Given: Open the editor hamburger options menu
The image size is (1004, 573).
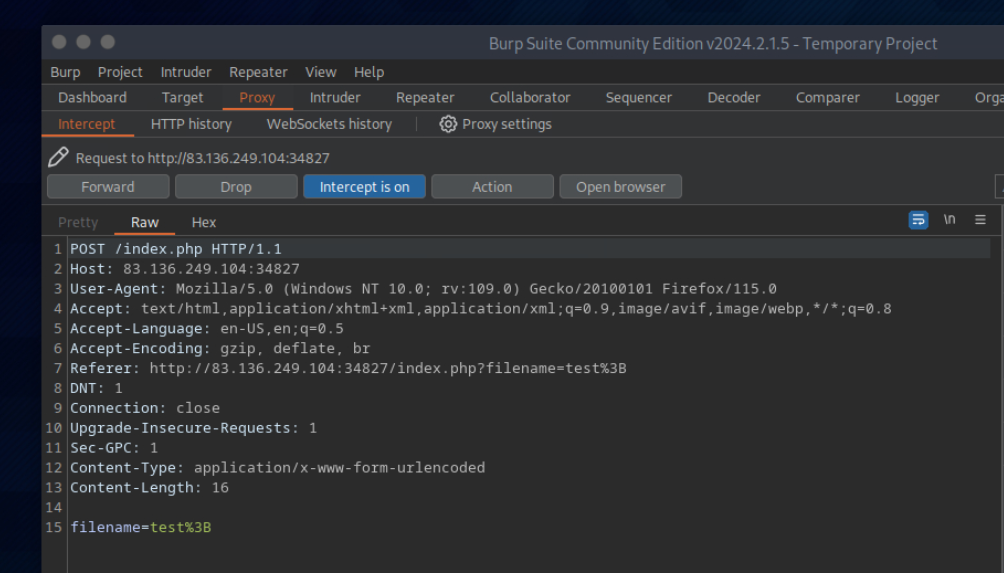Looking at the screenshot, I should tap(980, 220).
